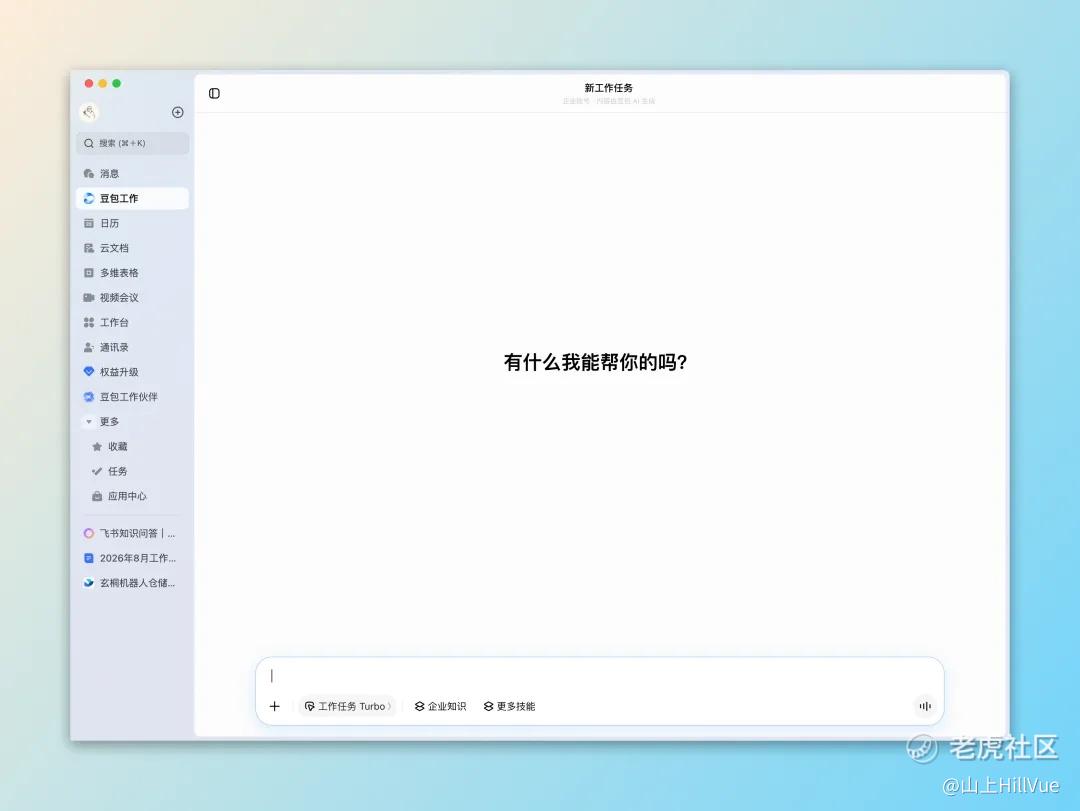Image resolution: width=1080 pixels, height=811 pixels.
Task: Collapse the 更多 section arrow
Action: click(x=89, y=422)
